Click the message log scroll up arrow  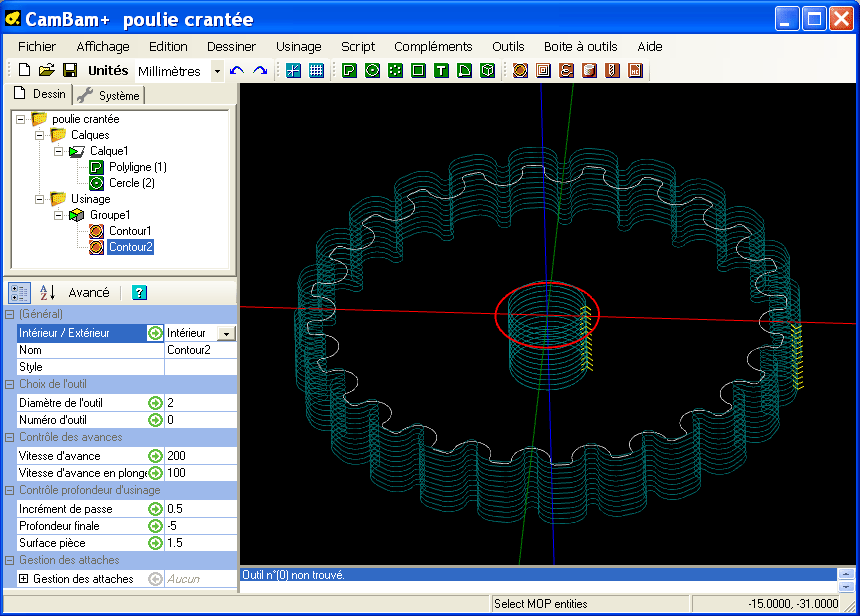[x=846, y=574]
